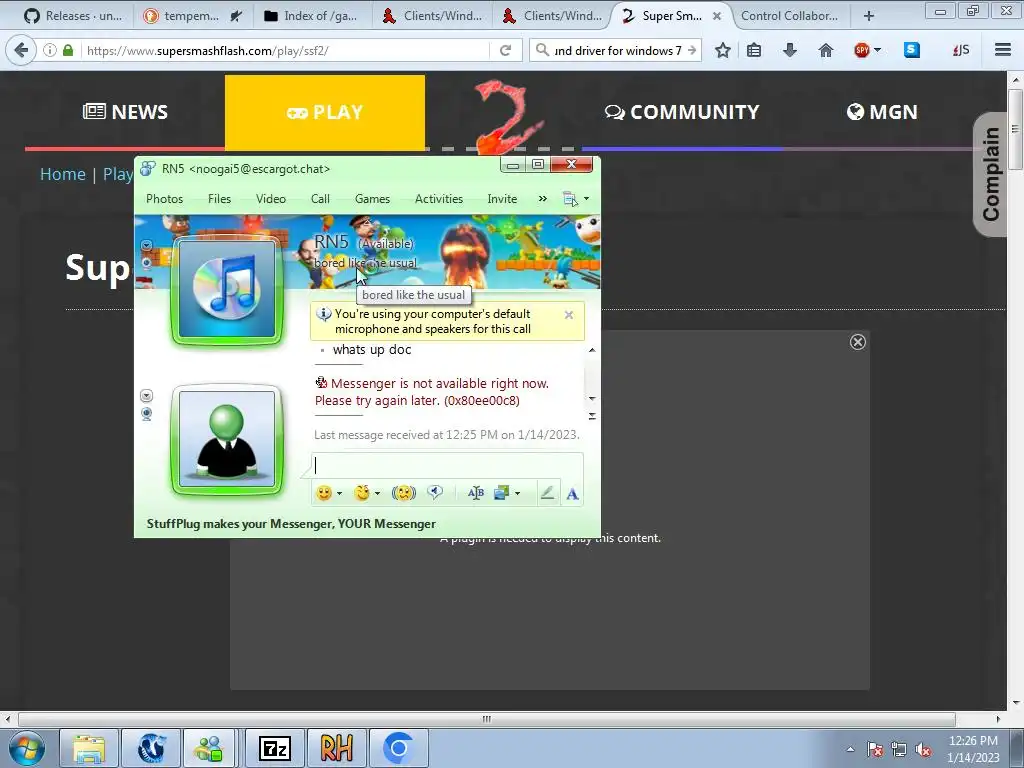This screenshot has width=1024, height=768.
Task: Click the voice clip speaker bubble icon
Action: pyautogui.click(x=435, y=492)
